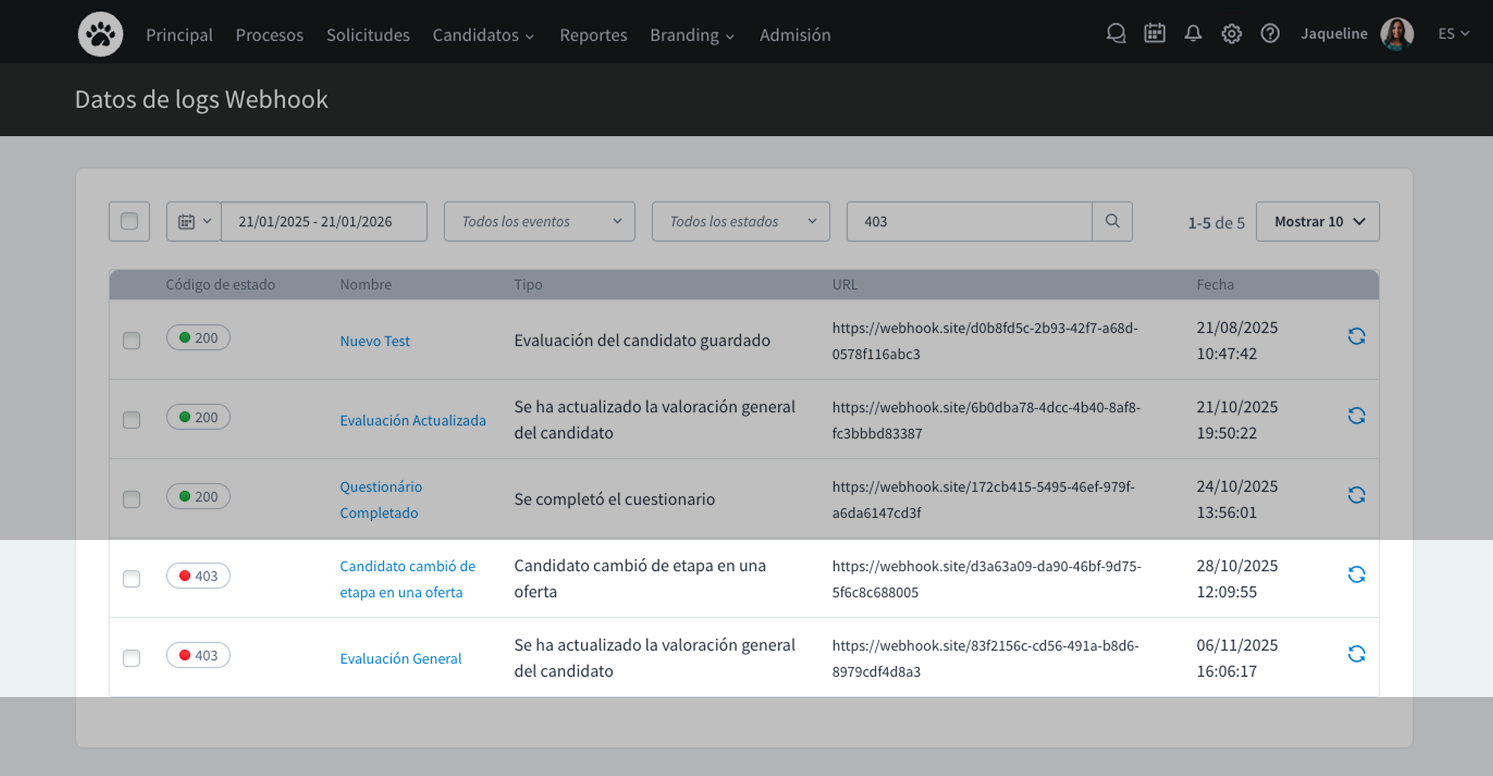
Task: Open the Todos los estados dropdown
Action: point(740,222)
